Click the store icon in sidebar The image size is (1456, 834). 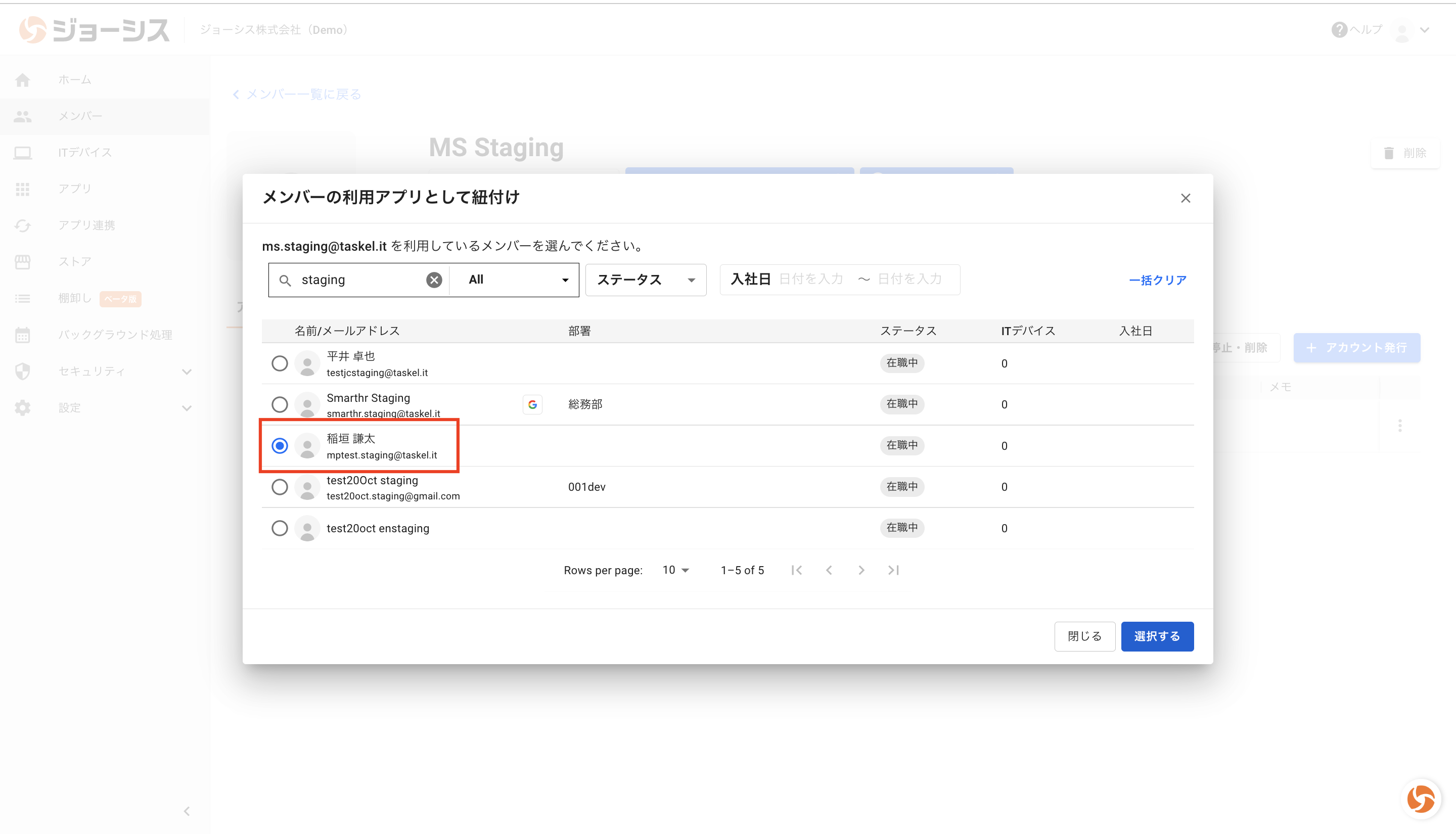click(22, 262)
